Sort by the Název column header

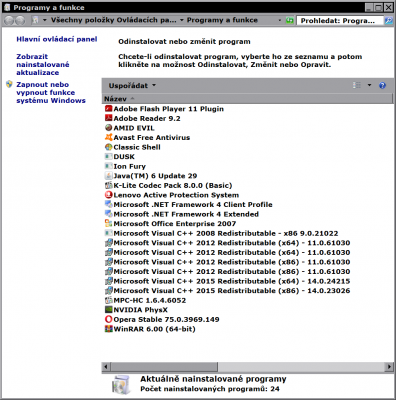click(247, 99)
